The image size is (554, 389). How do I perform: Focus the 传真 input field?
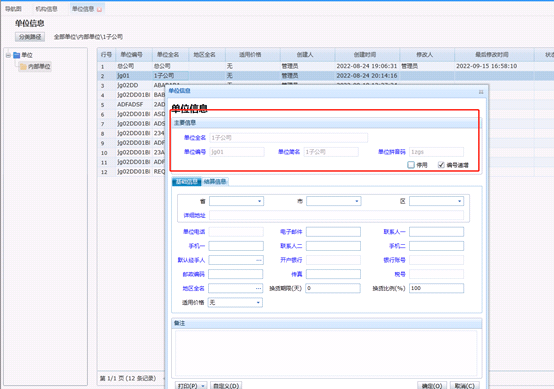(x=333, y=274)
